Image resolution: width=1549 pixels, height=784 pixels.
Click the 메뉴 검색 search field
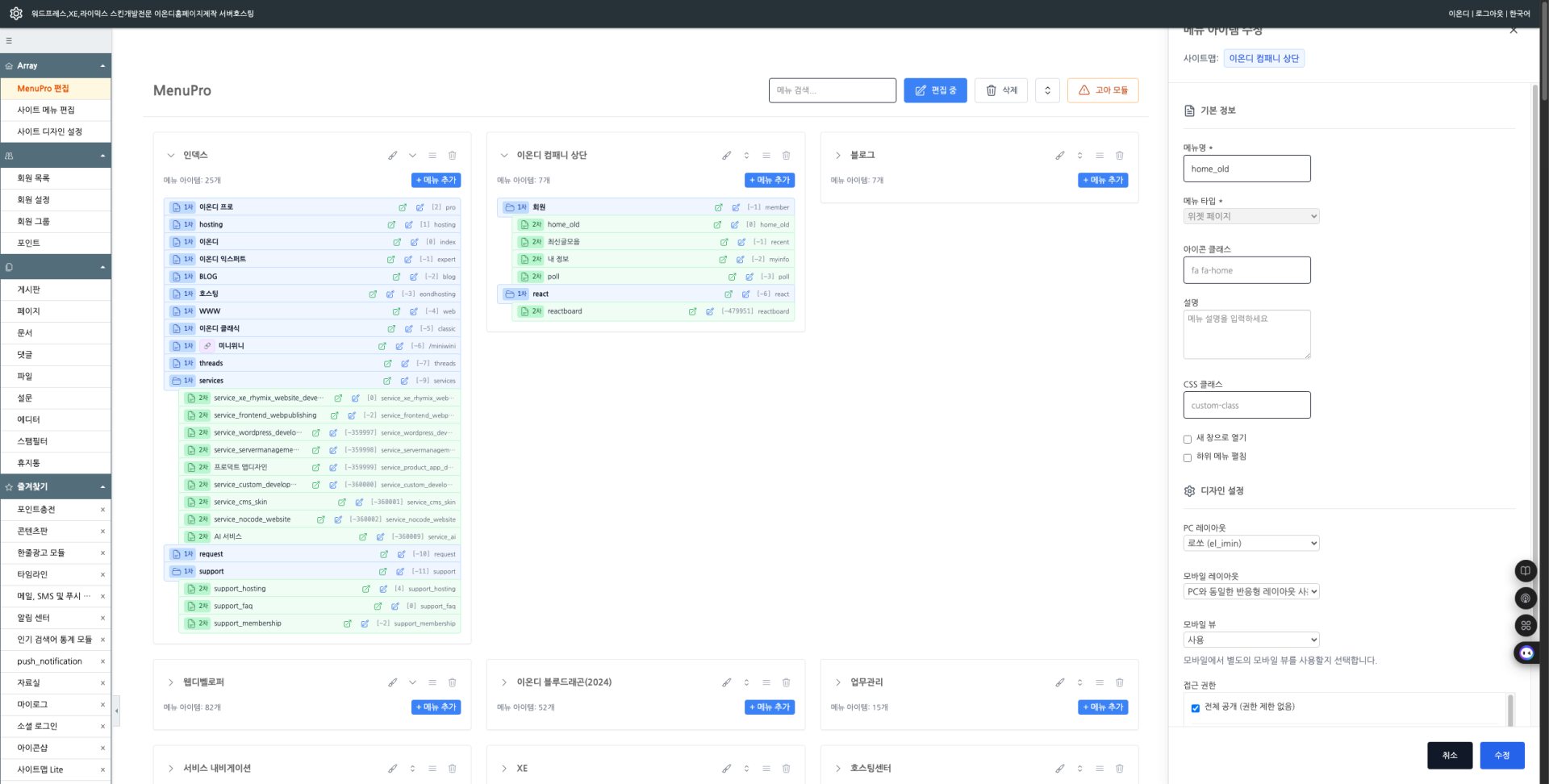click(832, 90)
